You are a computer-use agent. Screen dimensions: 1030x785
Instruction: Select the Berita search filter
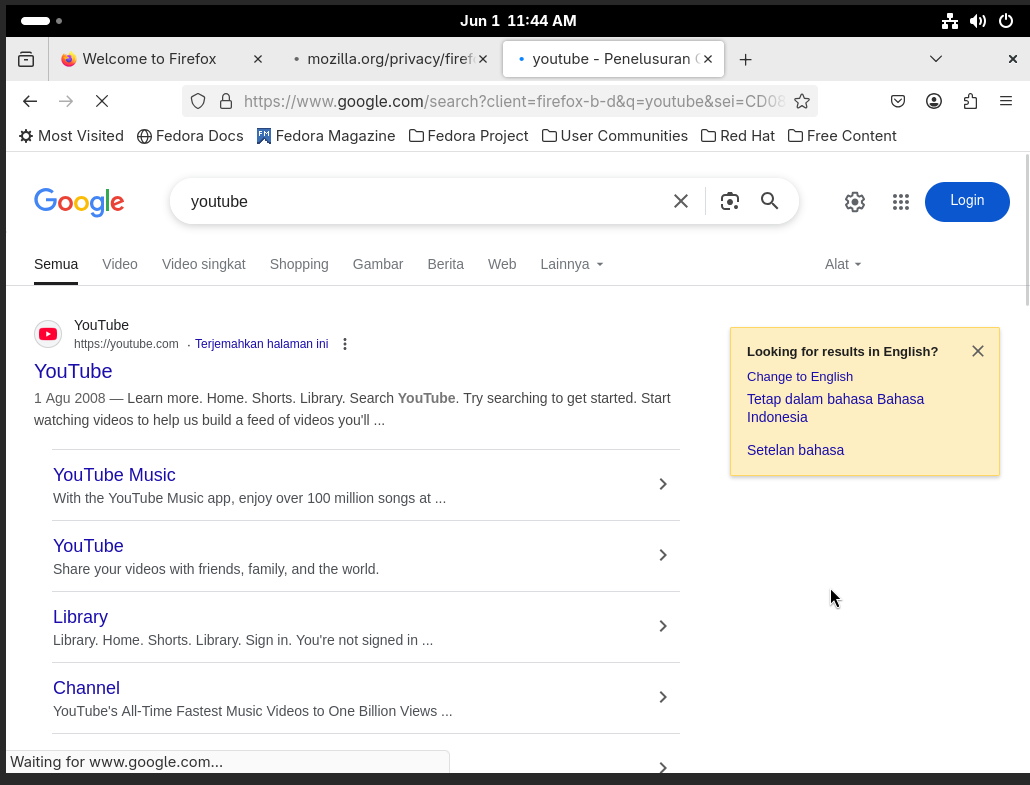[x=445, y=264]
